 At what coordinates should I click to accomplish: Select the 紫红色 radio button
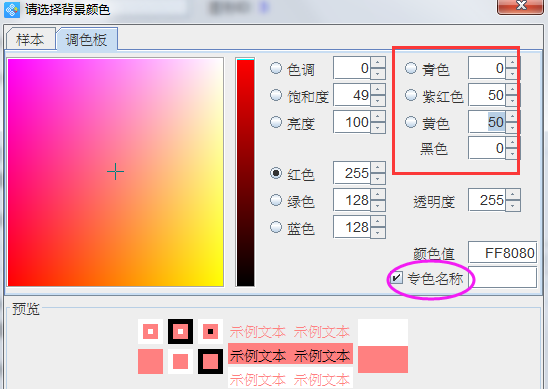[411, 95]
